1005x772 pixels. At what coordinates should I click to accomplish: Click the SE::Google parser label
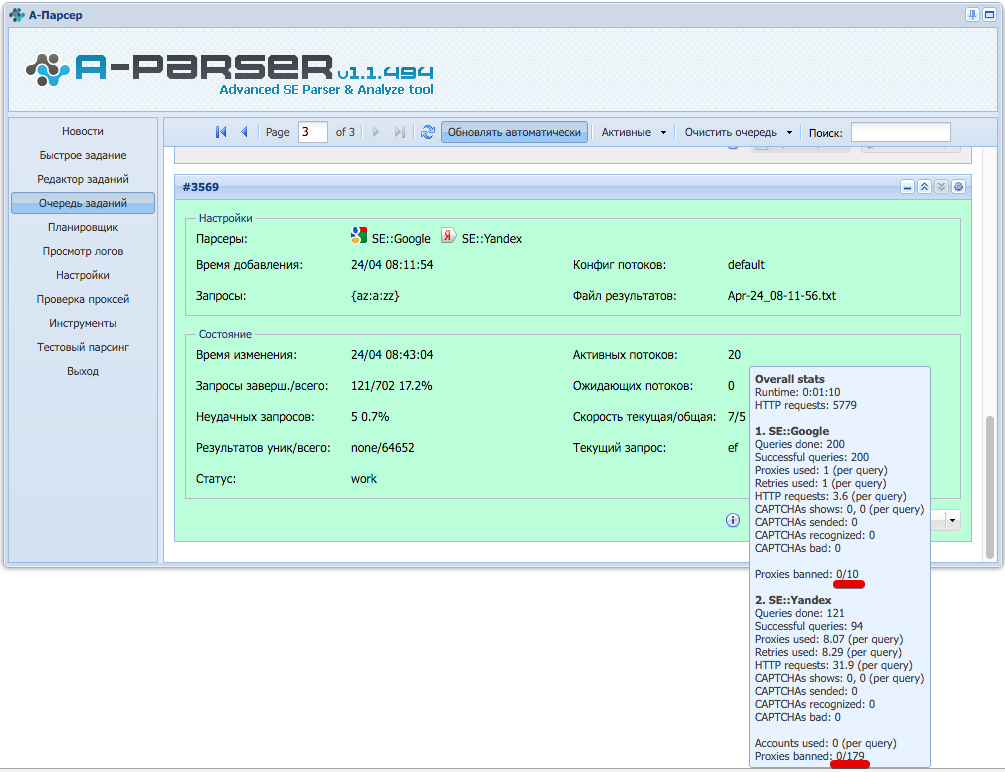point(401,239)
